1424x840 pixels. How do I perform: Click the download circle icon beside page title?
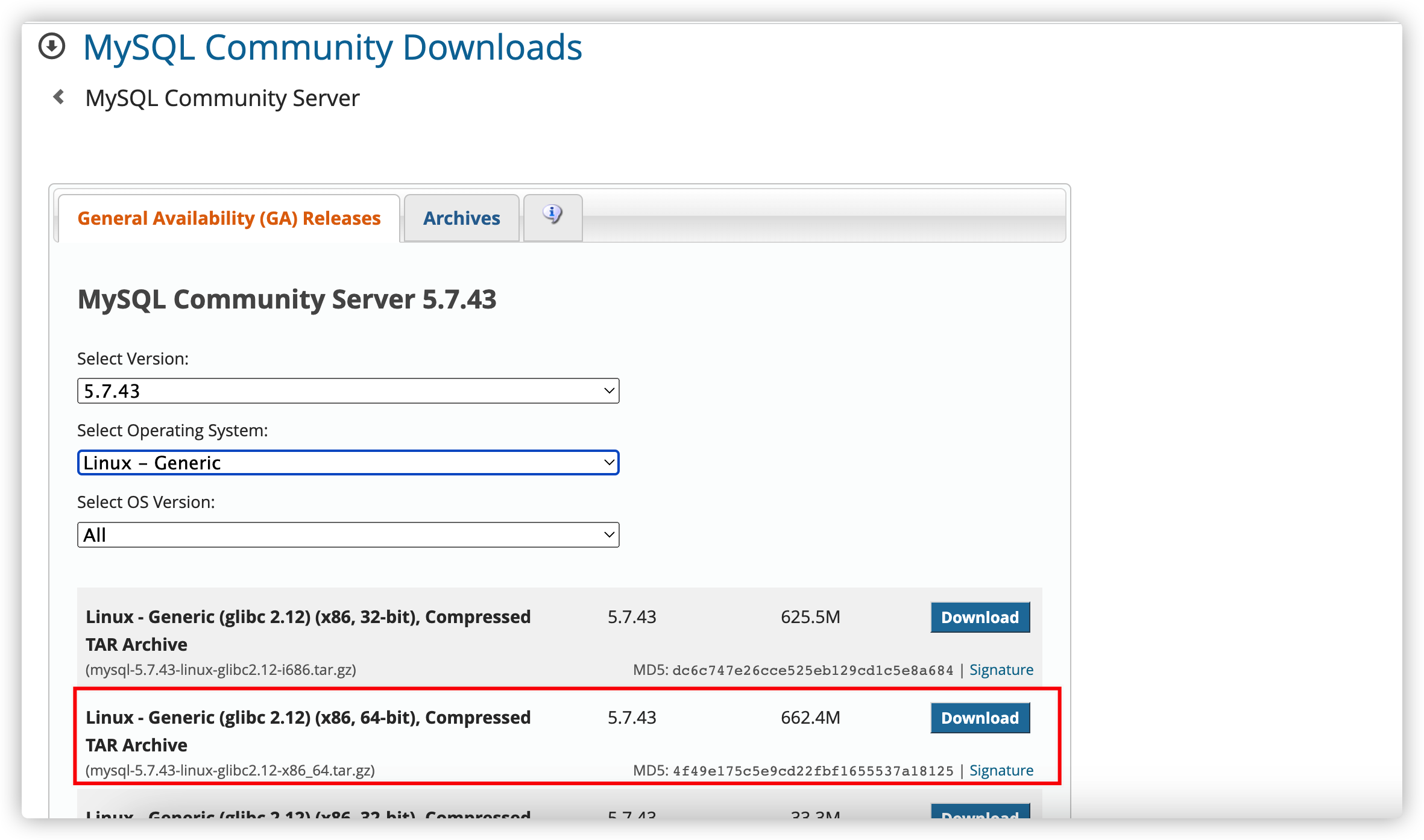[52, 46]
